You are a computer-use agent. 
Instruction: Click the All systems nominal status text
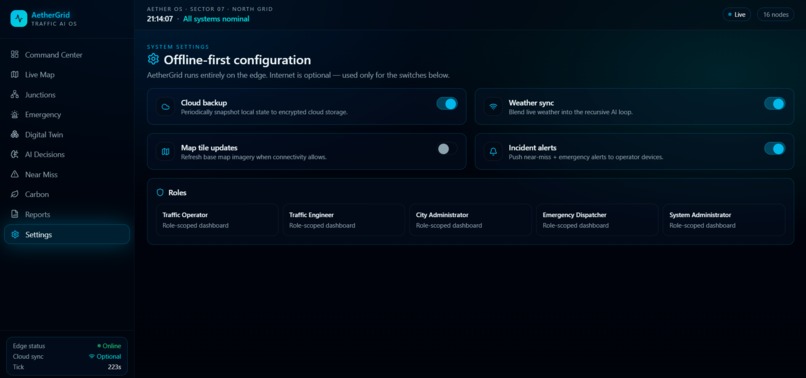(x=216, y=19)
